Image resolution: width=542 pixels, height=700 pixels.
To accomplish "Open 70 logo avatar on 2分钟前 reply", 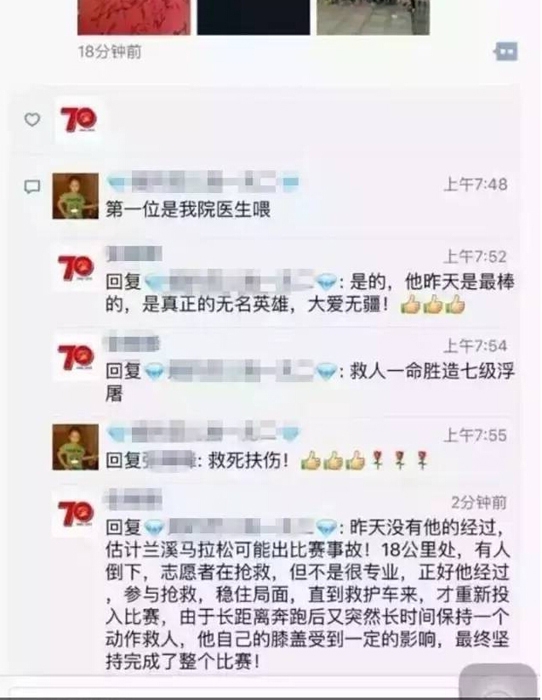I will (76, 512).
